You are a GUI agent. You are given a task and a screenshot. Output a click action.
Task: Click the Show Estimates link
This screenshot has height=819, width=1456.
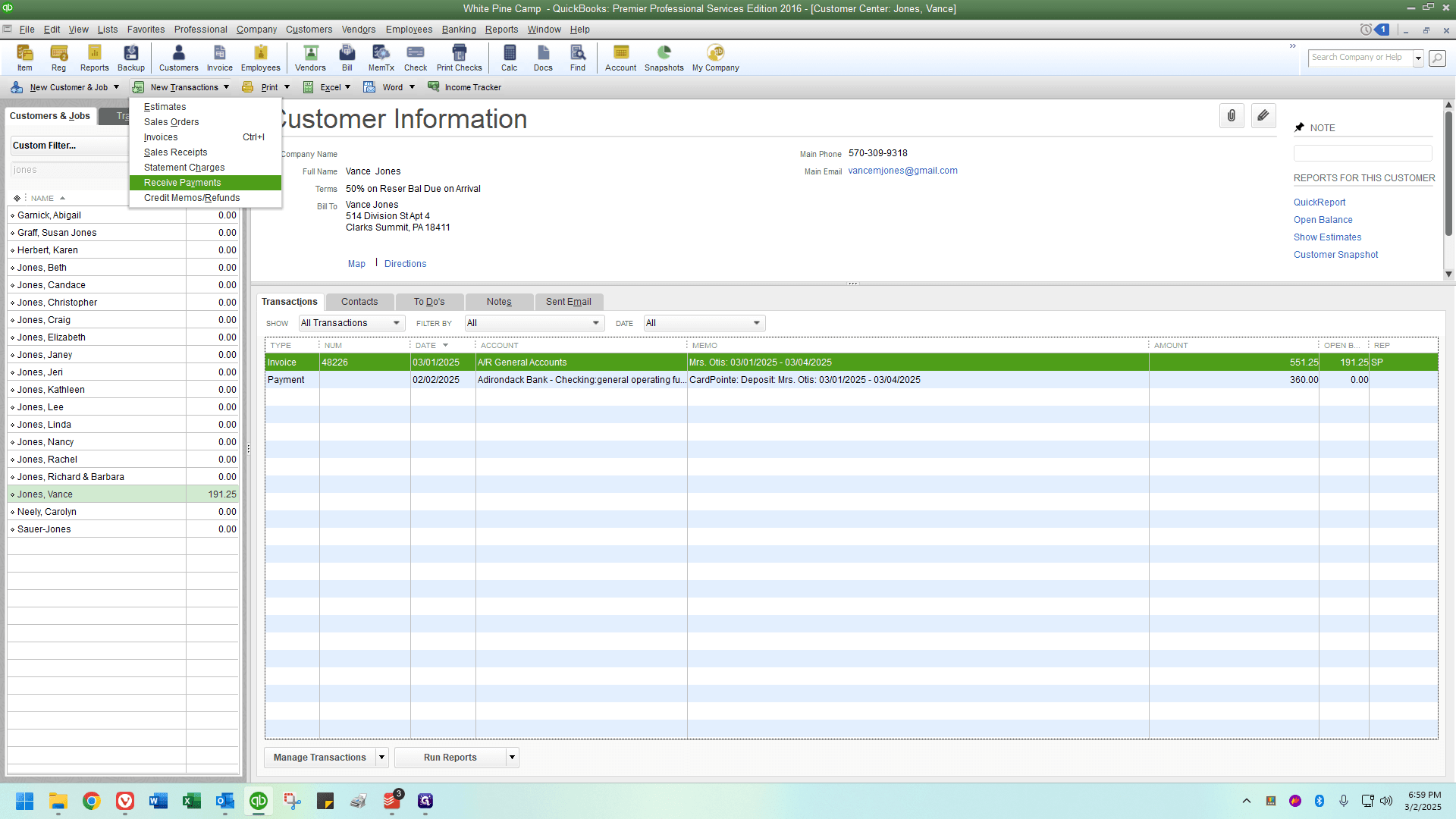(1327, 237)
